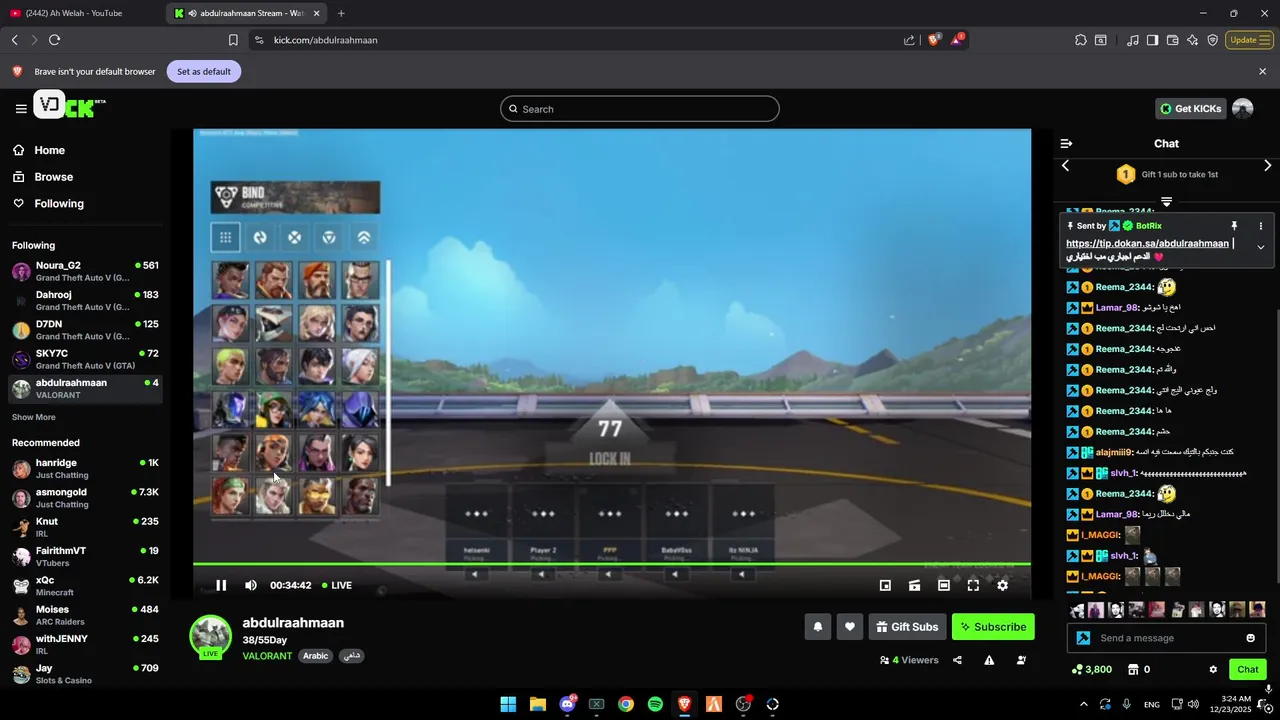Click the Send a message chat field
1280x720 pixels.
(1166, 638)
